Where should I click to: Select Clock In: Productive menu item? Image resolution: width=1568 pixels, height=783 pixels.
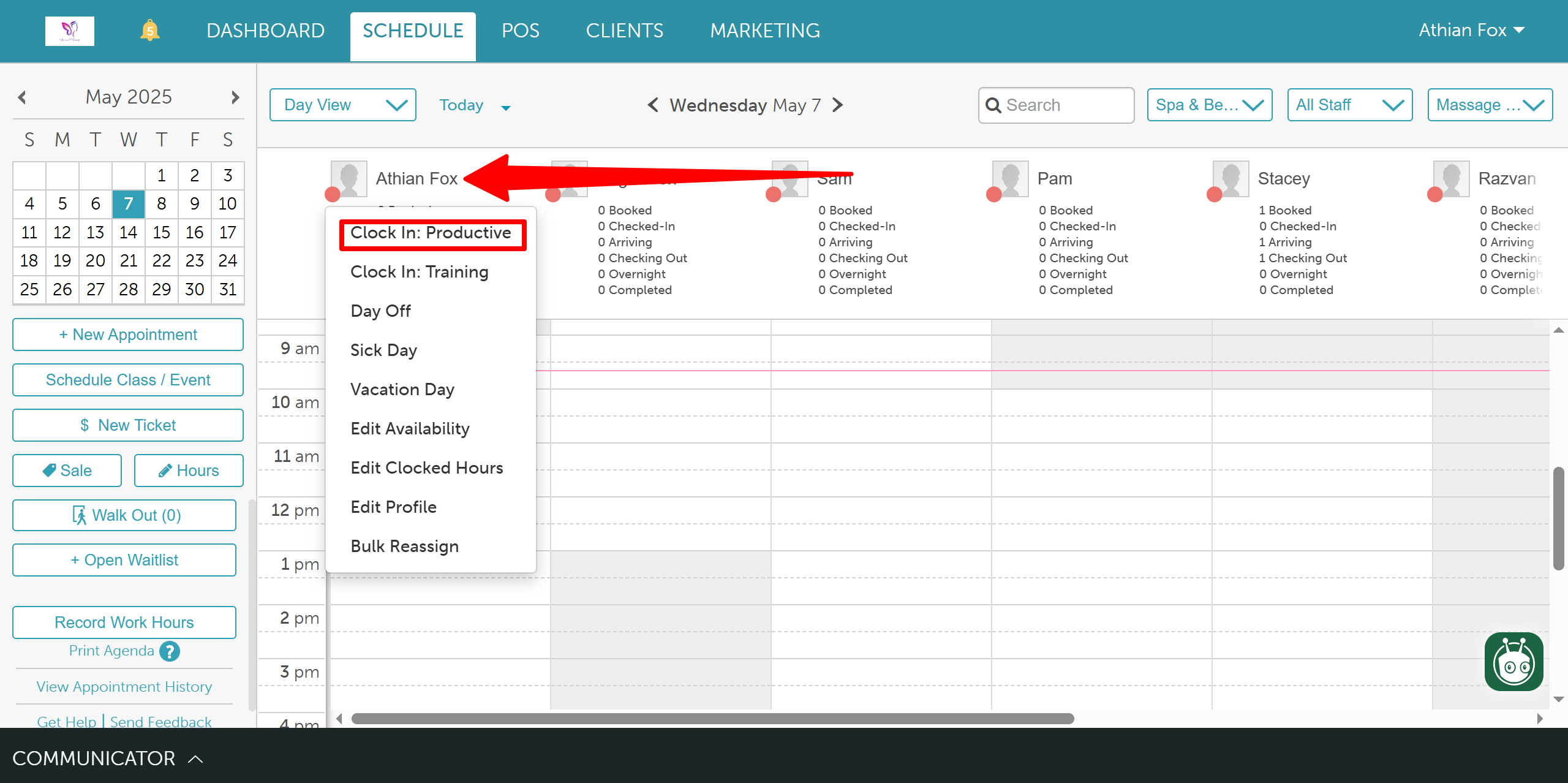tap(431, 233)
